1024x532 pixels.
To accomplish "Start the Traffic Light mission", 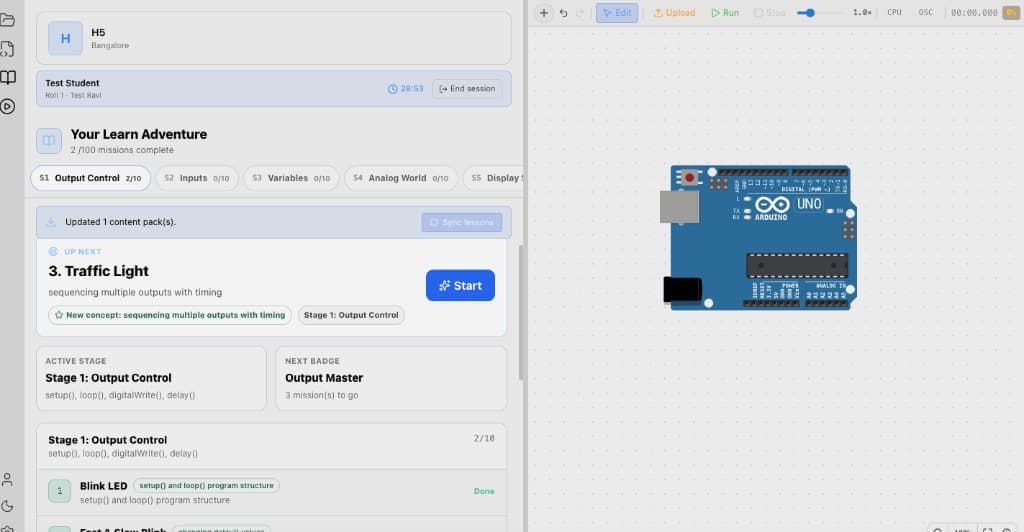I will pyautogui.click(x=460, y=285).
